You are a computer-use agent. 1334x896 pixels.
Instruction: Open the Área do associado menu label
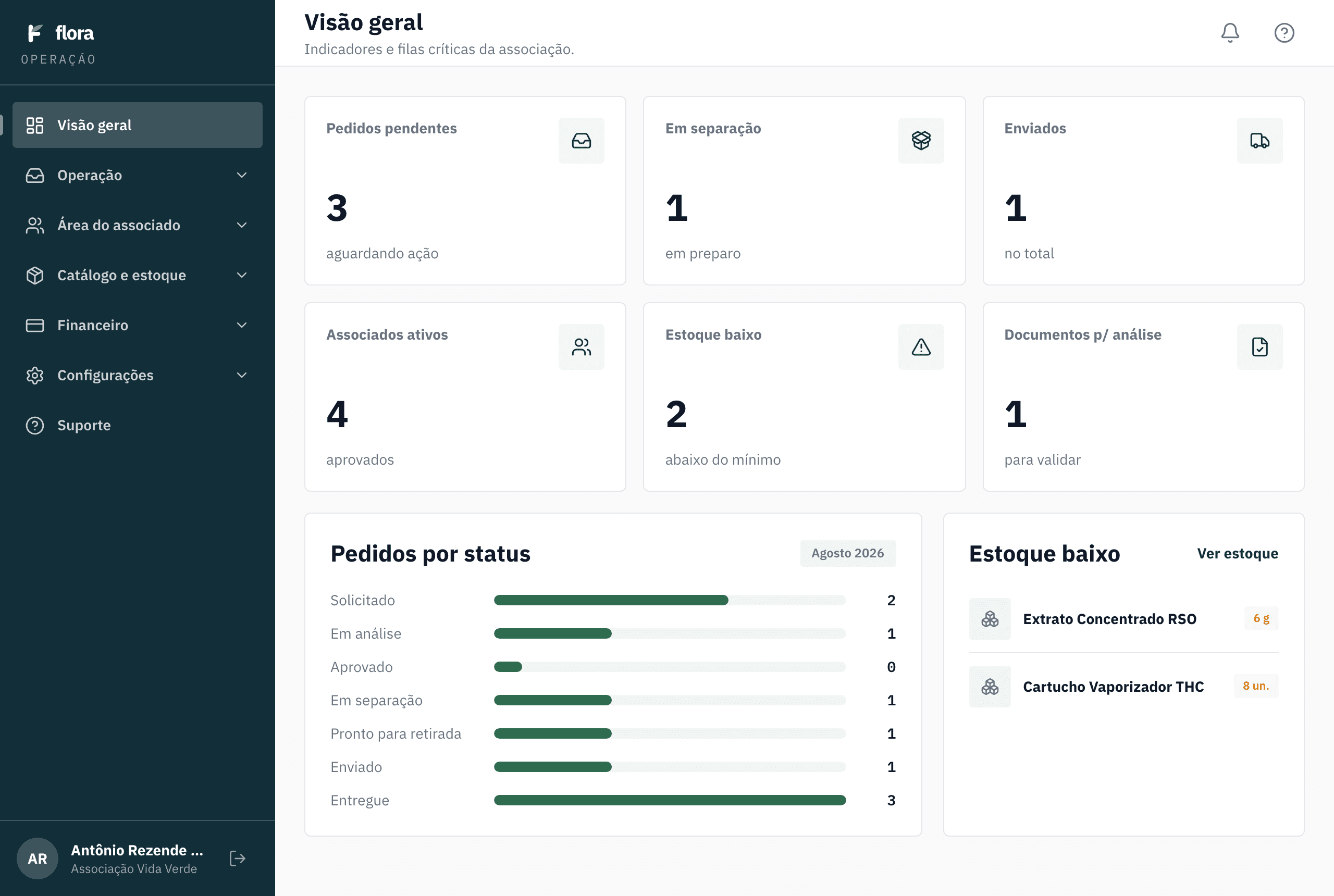coord(119,225)
